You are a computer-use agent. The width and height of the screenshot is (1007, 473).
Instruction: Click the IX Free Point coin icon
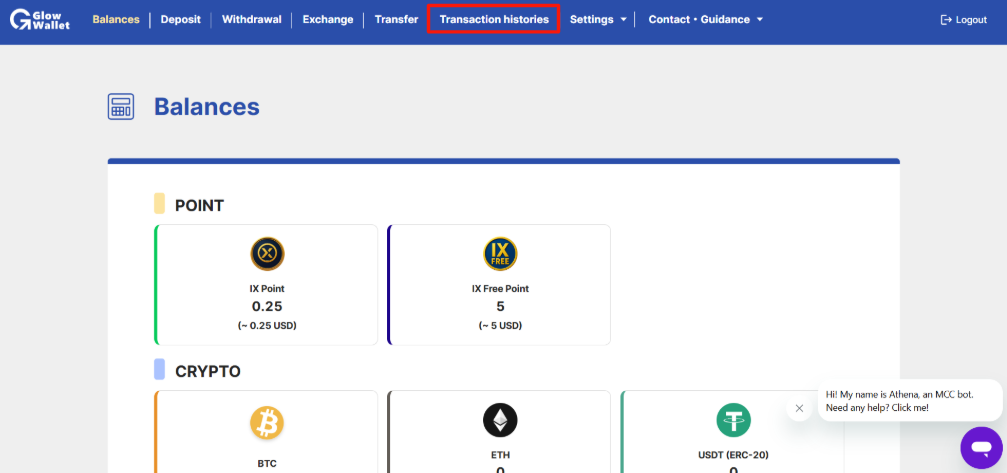click(x=500, y=254)
